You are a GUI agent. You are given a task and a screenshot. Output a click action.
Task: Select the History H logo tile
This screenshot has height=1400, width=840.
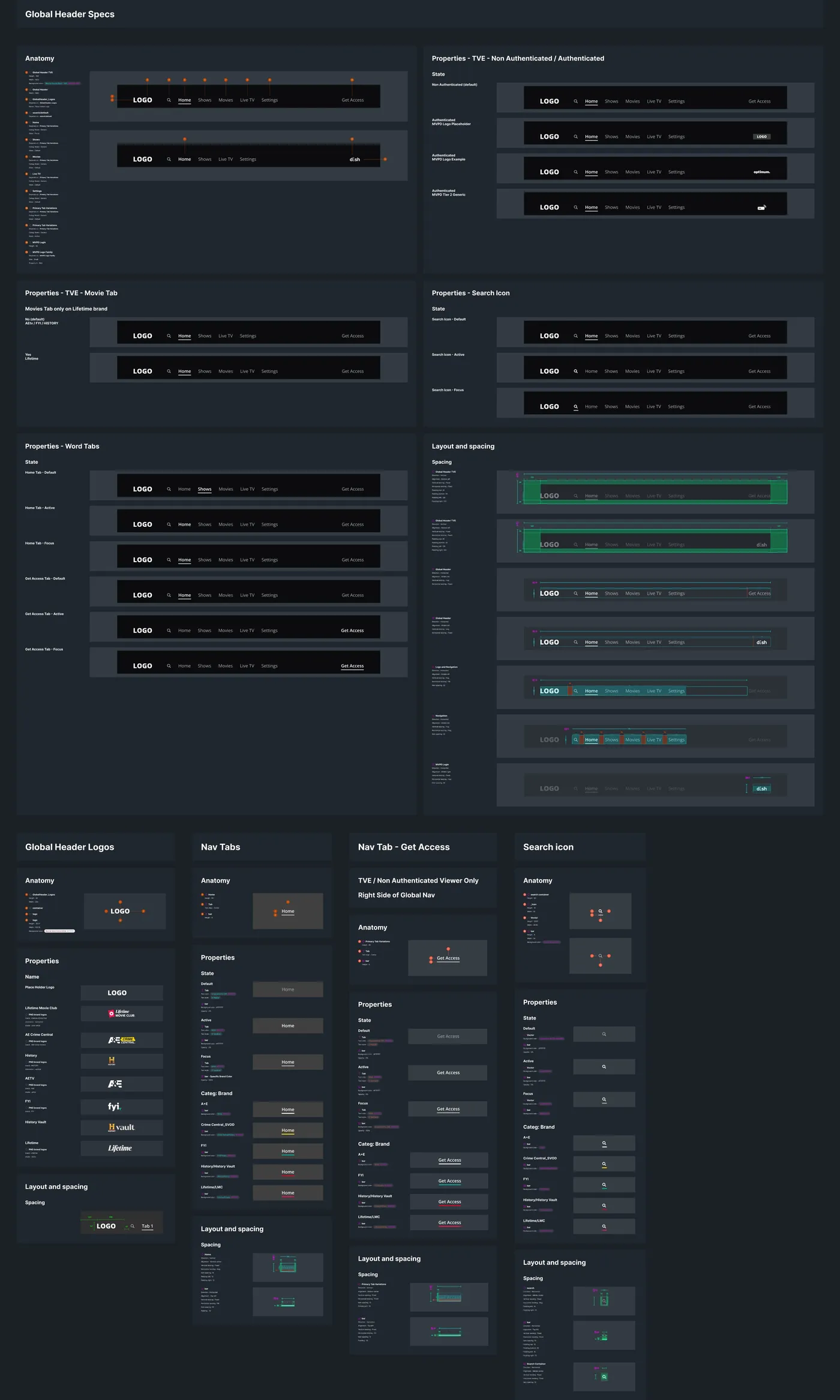tap(122, 1061)
